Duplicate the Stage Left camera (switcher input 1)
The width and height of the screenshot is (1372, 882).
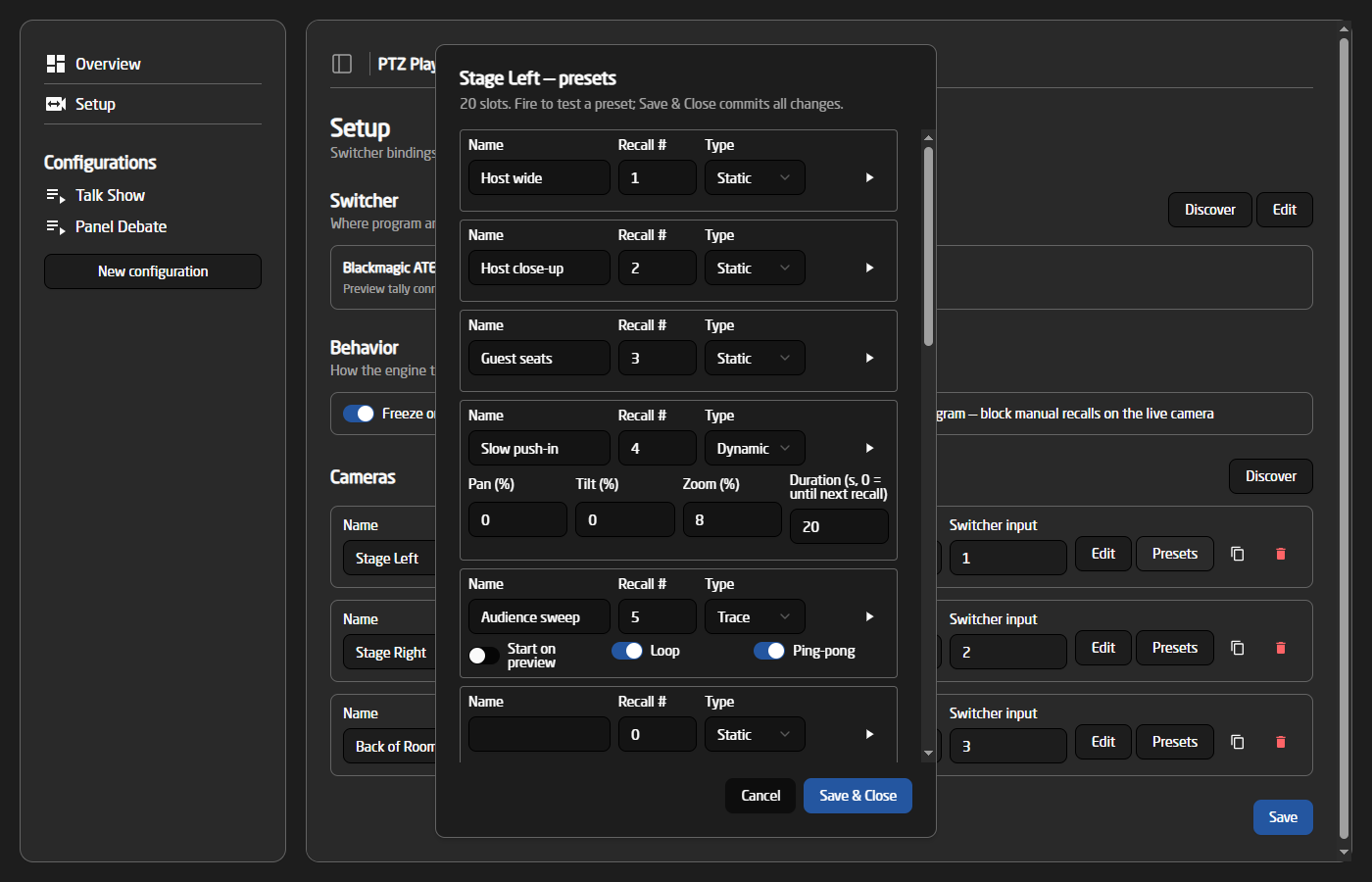[x=1238, y=554]
